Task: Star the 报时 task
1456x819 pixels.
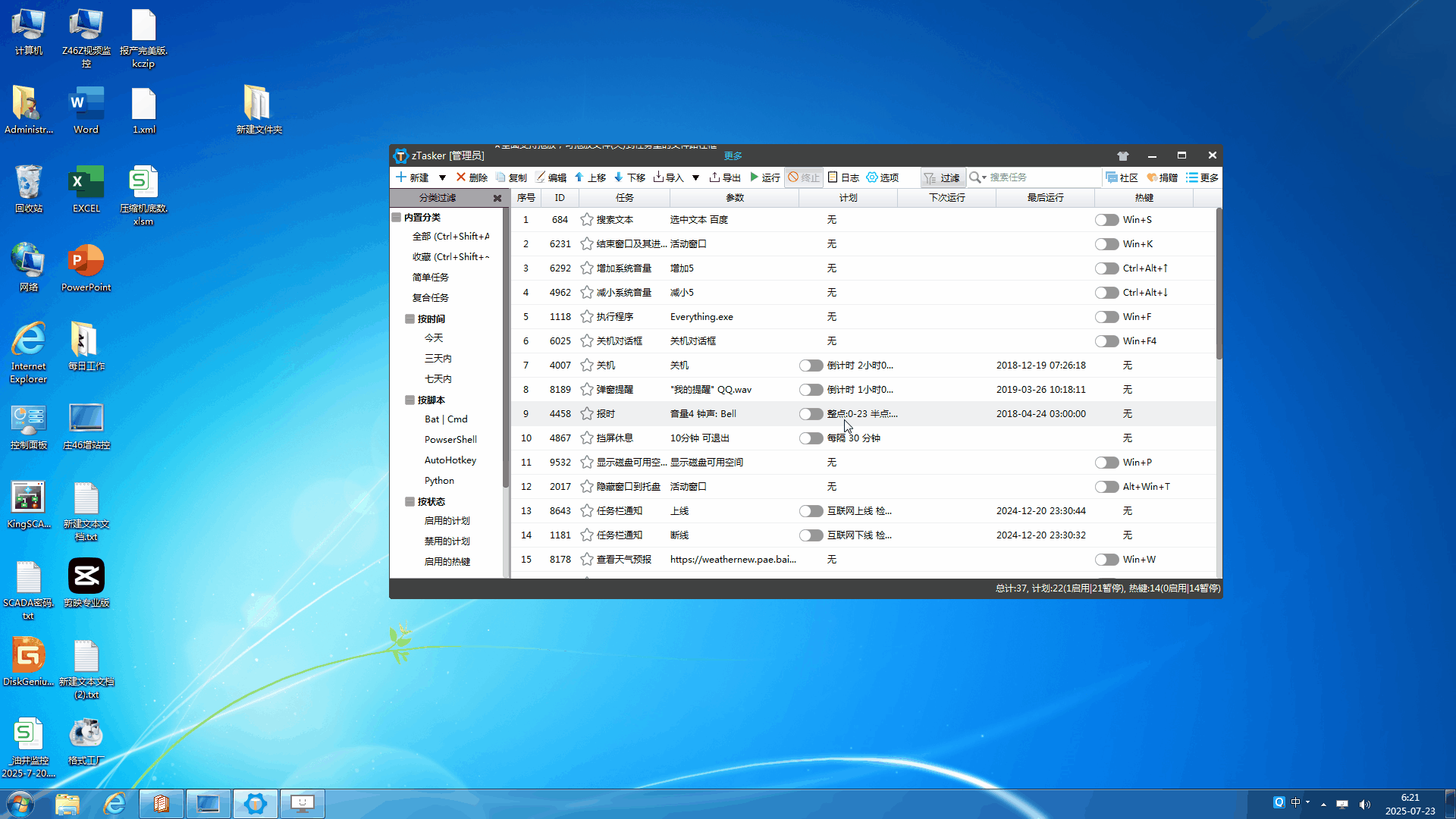Action: (x=586, y=414)
